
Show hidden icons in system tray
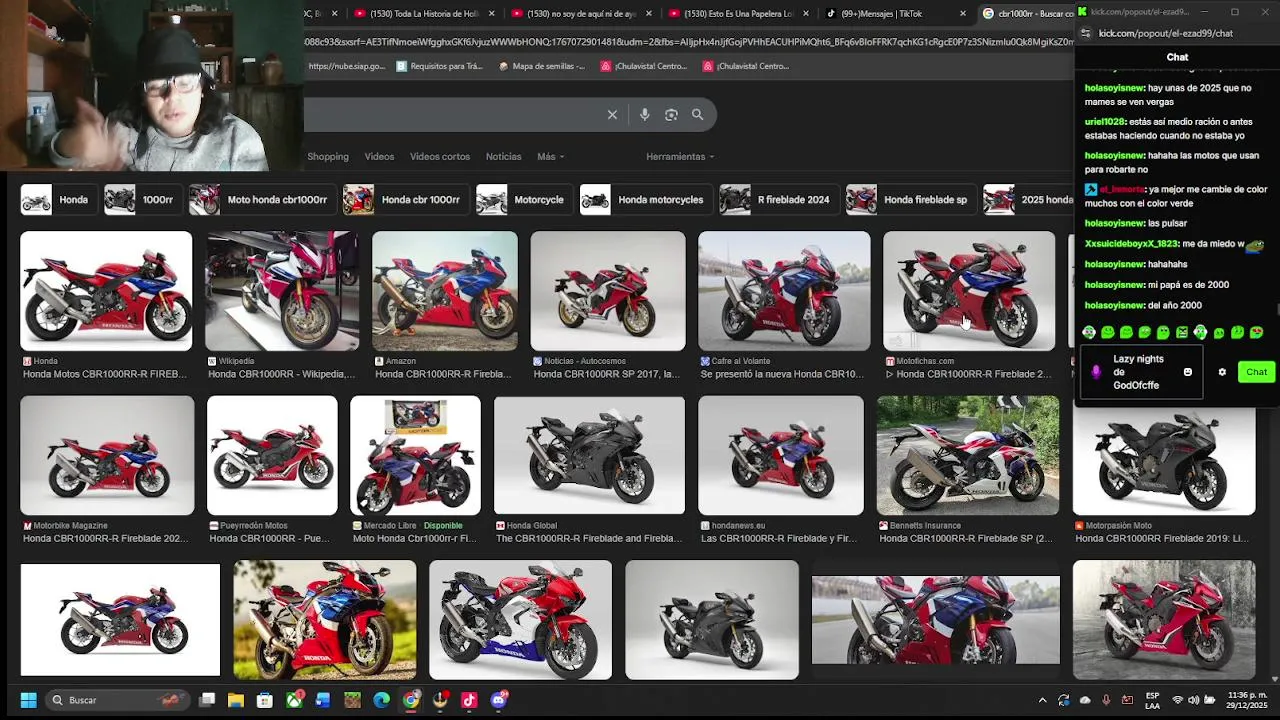1042,700
